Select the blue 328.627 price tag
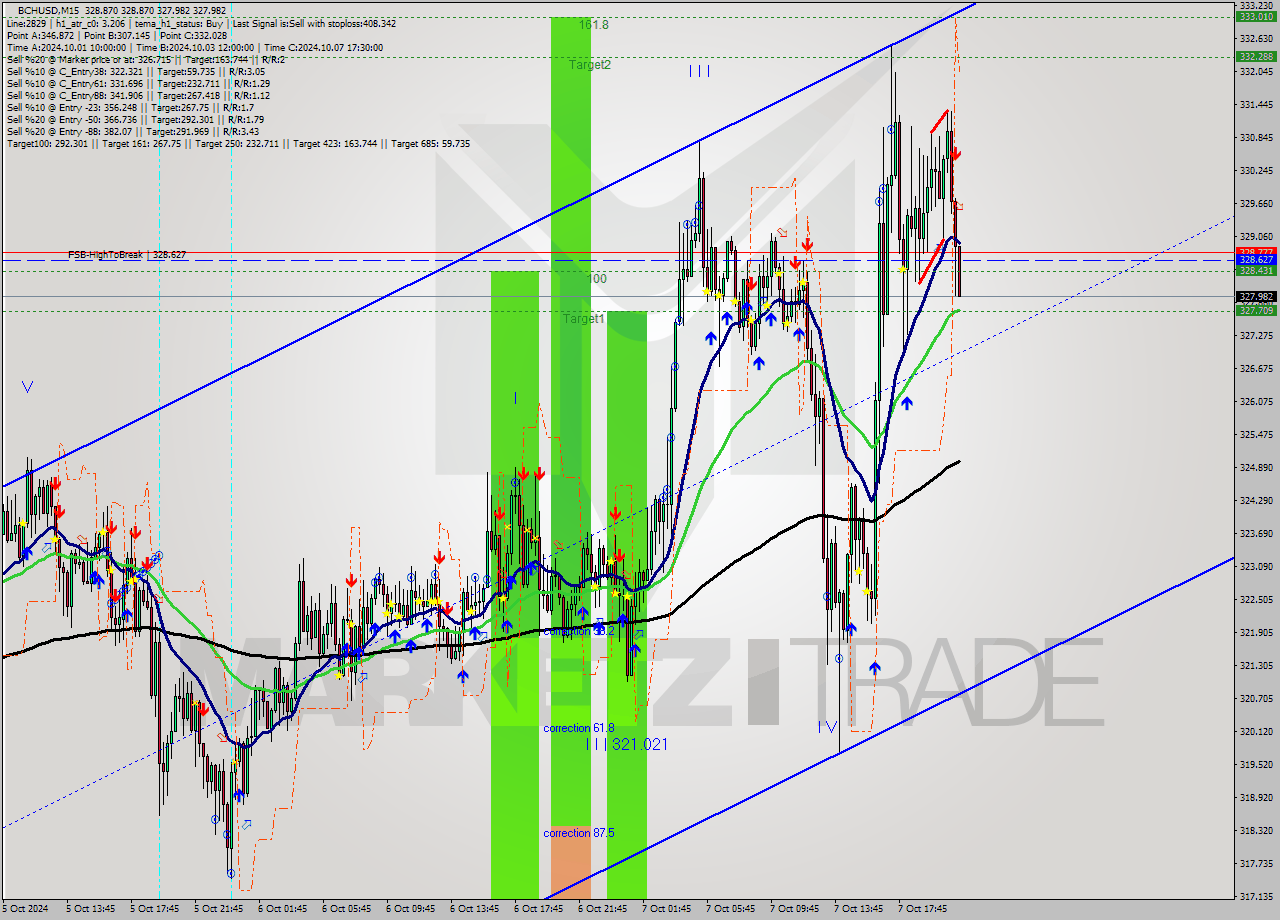 1257,260
